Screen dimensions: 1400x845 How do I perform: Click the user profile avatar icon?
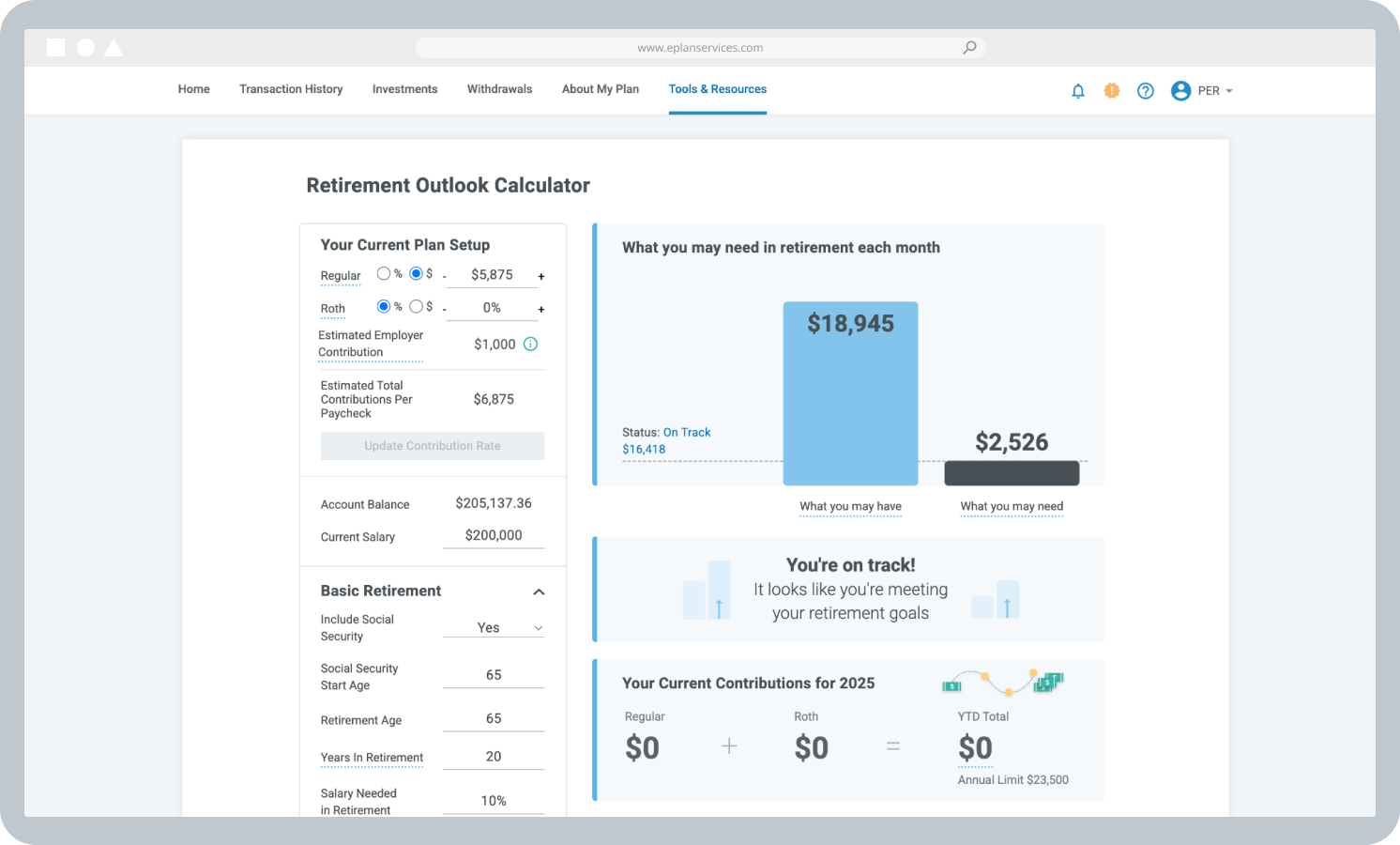[1180, 91]
